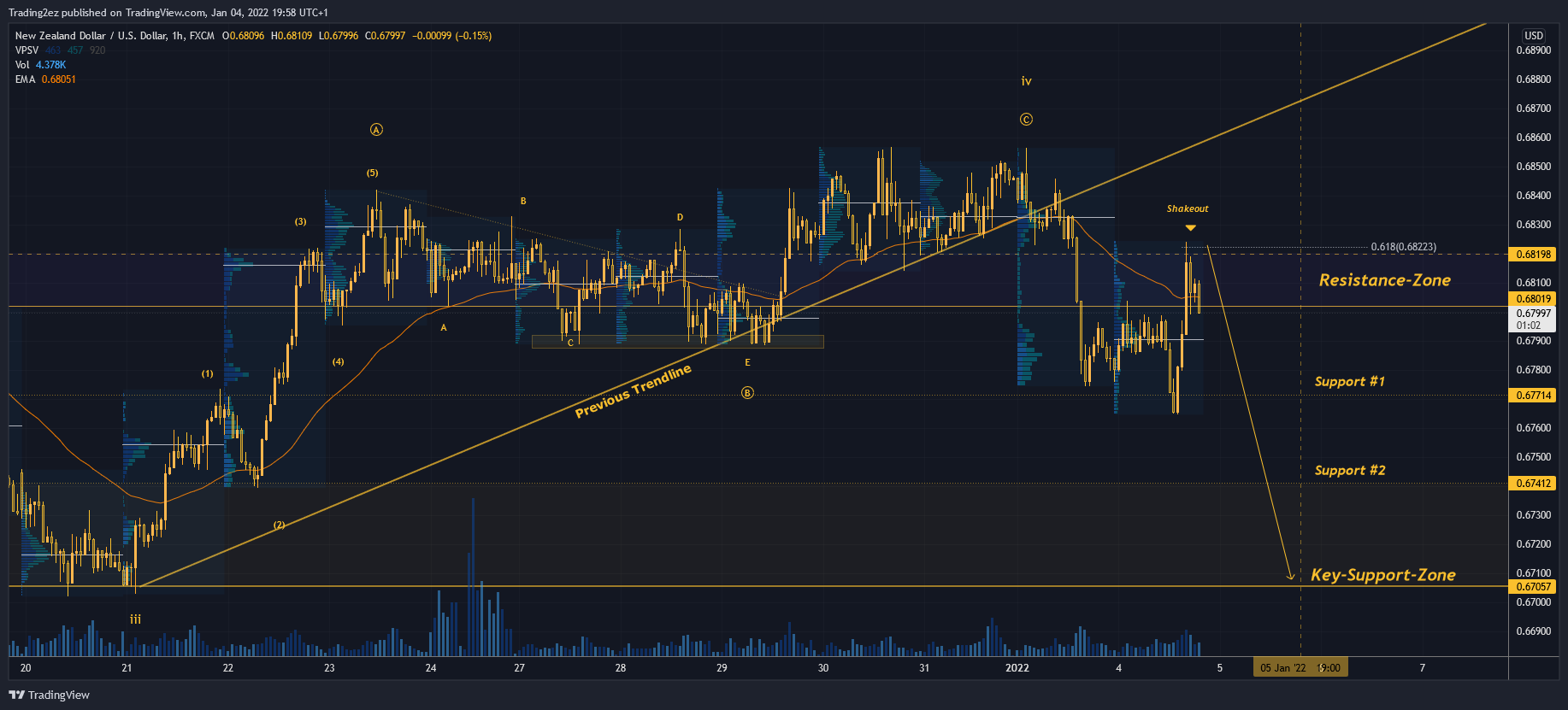The height and width of the screenshot is (710, 1568).
Task: Click the VPSV indicator label
Action: click(x=27, y=50)
